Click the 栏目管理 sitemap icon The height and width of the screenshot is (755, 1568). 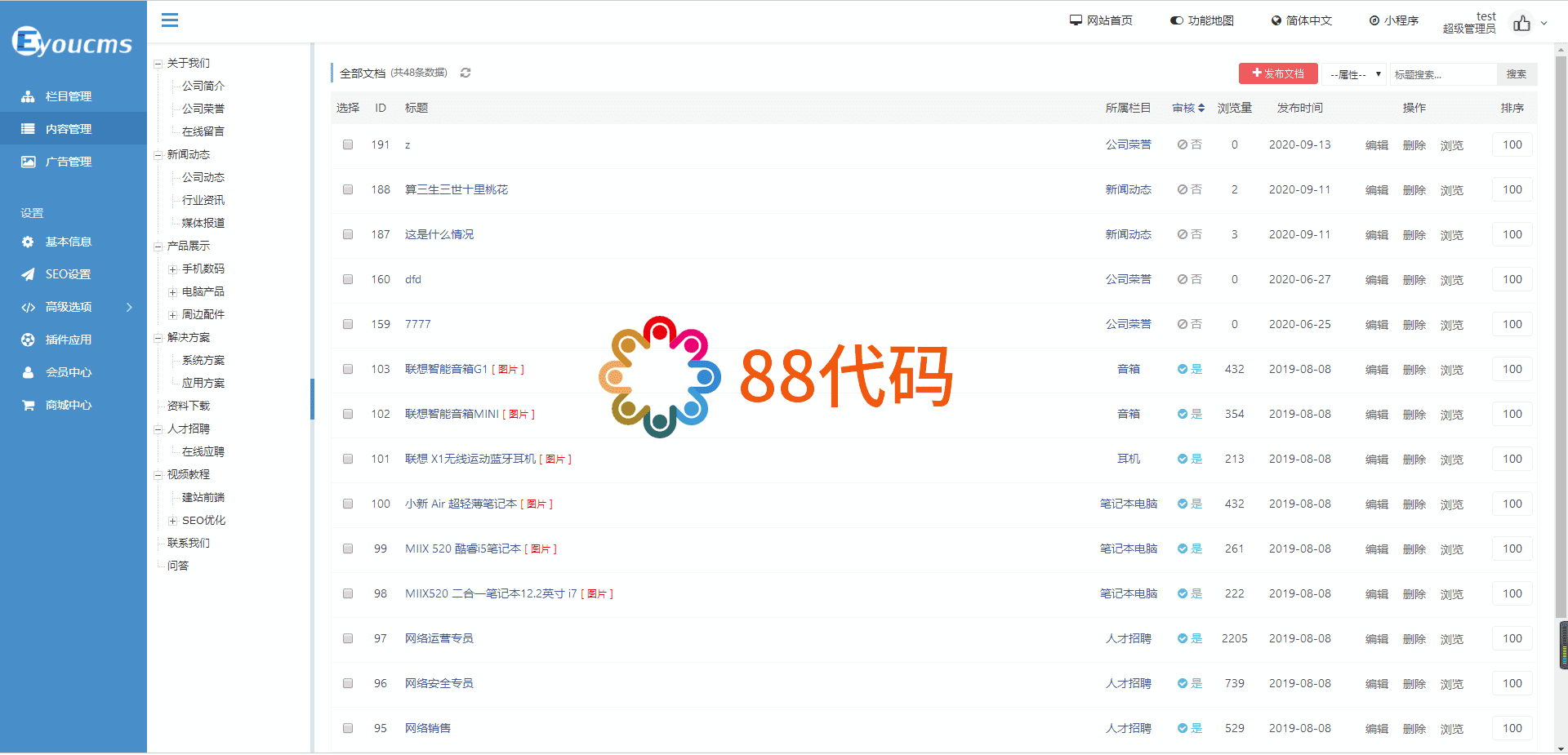point(28,96)
